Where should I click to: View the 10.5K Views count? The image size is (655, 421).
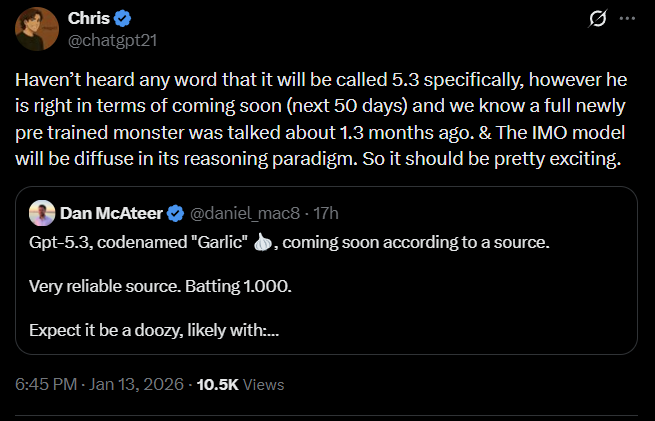point(240,384)
